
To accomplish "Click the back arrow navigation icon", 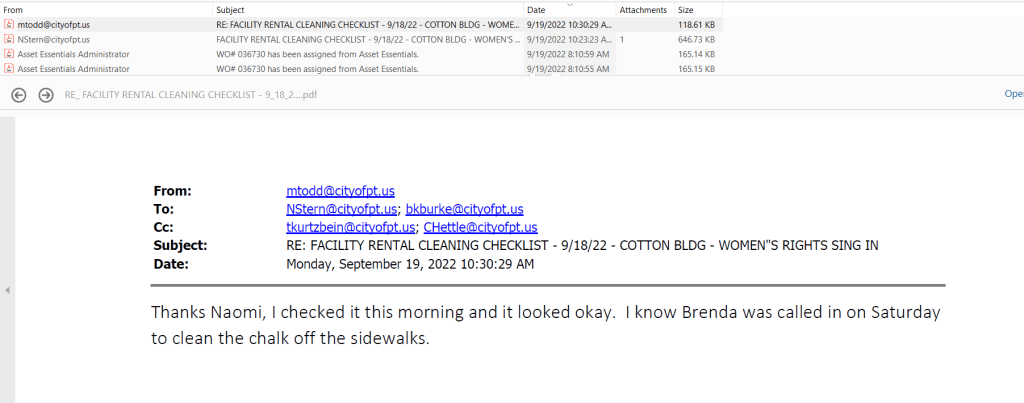I will point(18,94).
